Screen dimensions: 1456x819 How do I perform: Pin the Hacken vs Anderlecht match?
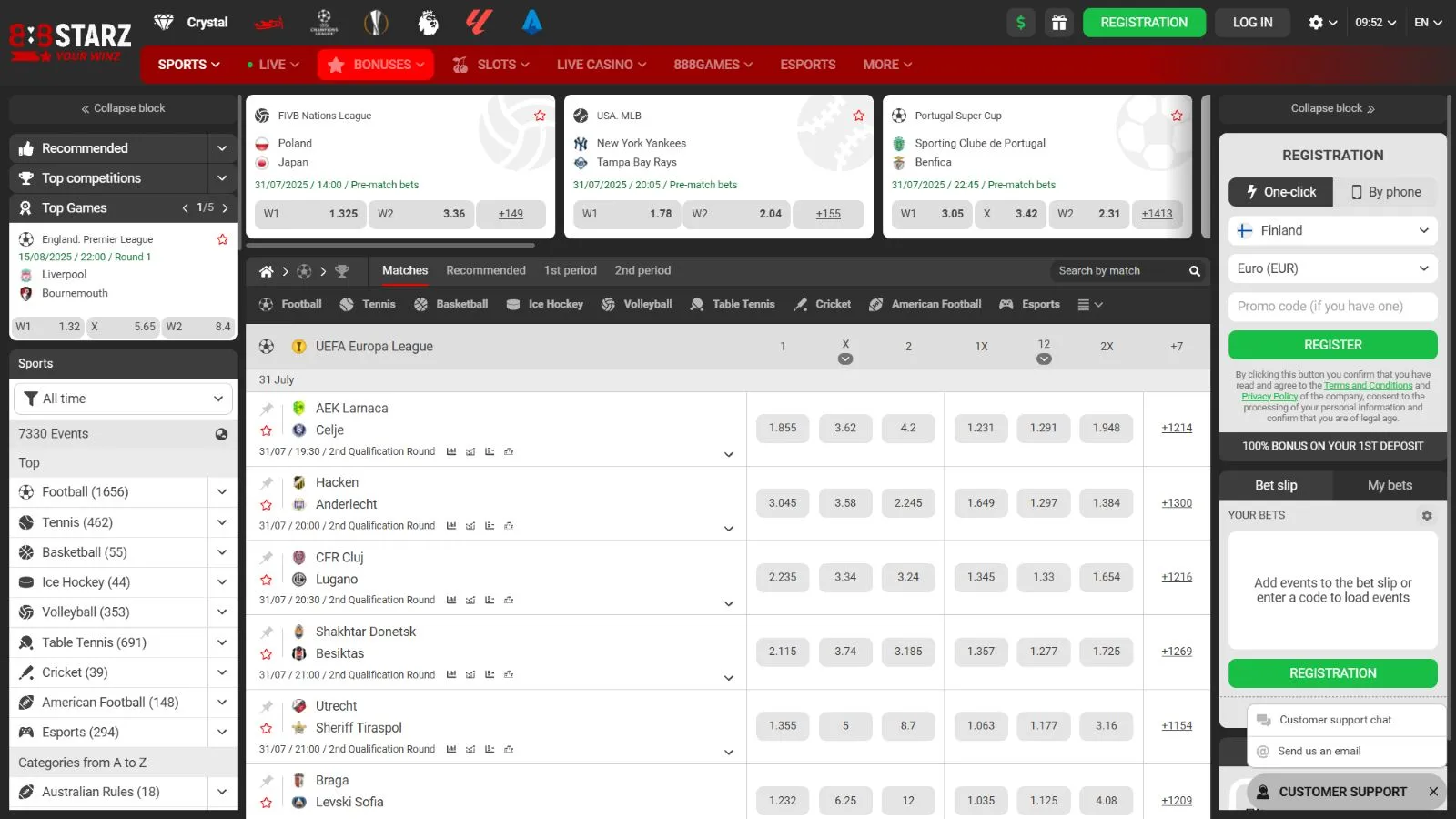pos(267,483)
